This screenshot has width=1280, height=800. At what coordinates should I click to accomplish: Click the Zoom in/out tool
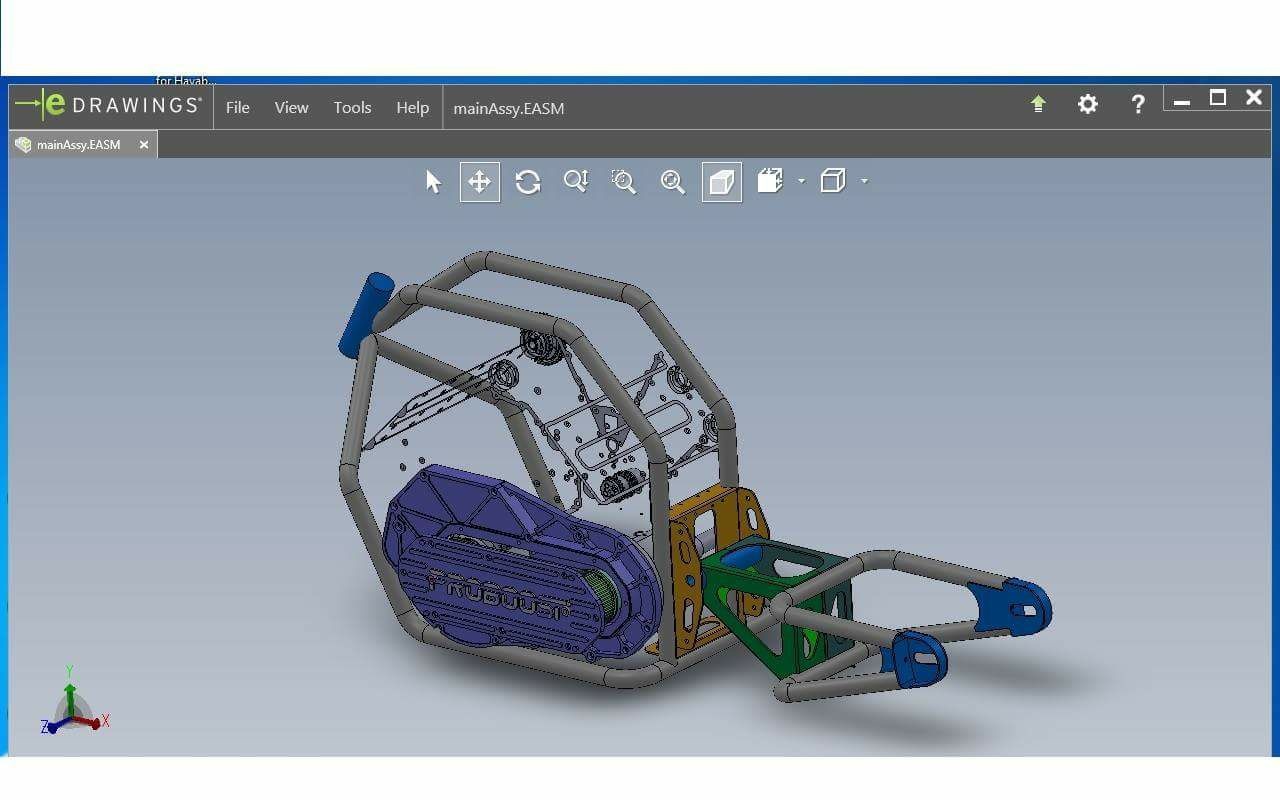[x=576, y=181]
